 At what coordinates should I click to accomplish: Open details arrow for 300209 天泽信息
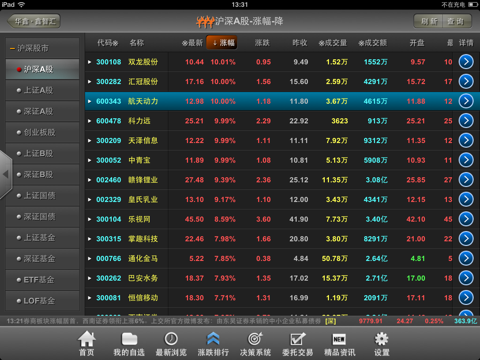(x=466, y=140)
